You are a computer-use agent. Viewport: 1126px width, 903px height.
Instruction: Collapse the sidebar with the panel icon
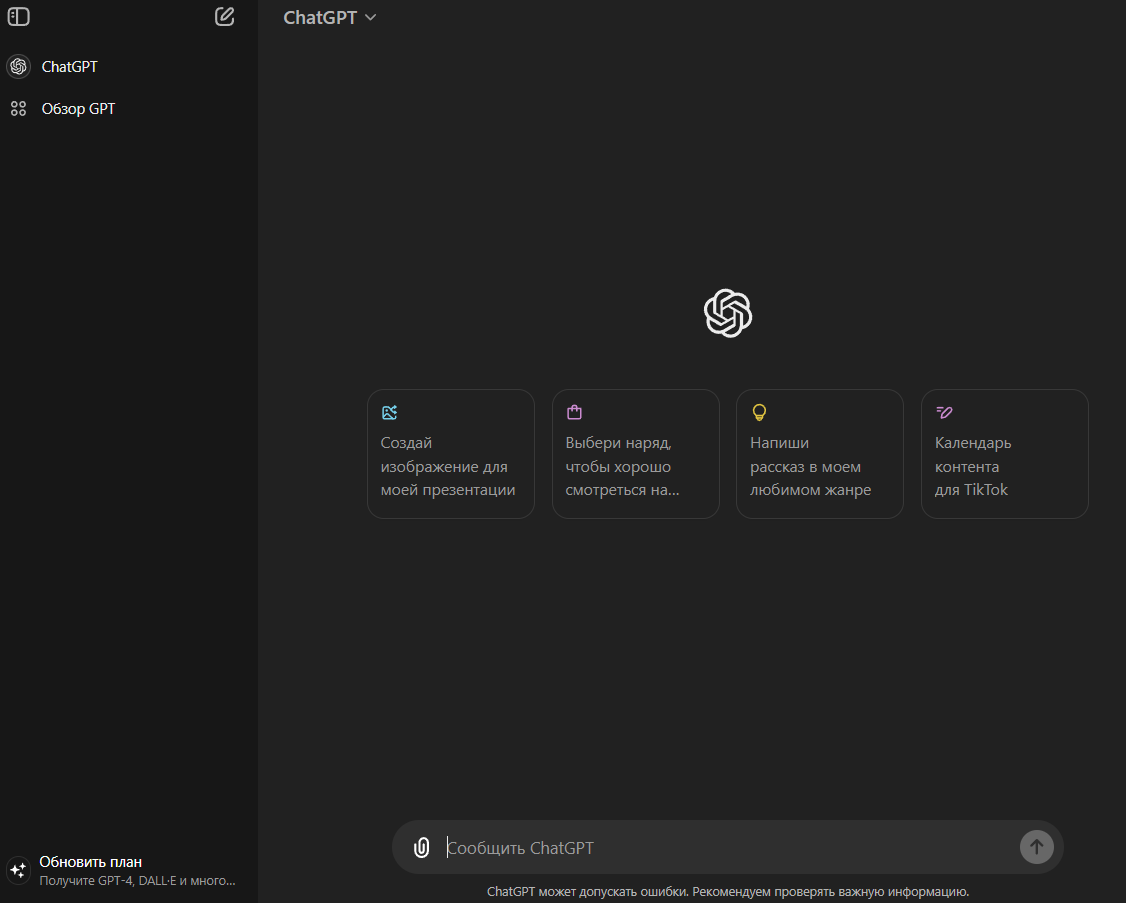point(19,17)
